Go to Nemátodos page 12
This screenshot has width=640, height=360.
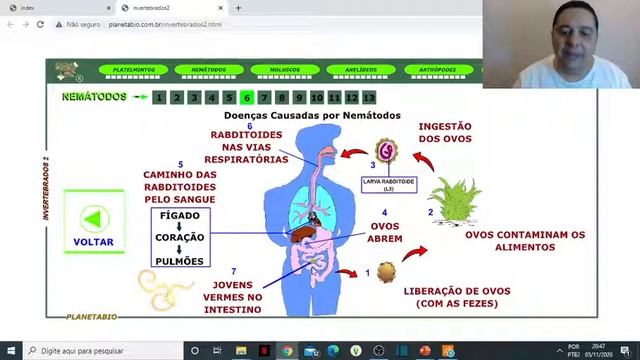point(352,98)
